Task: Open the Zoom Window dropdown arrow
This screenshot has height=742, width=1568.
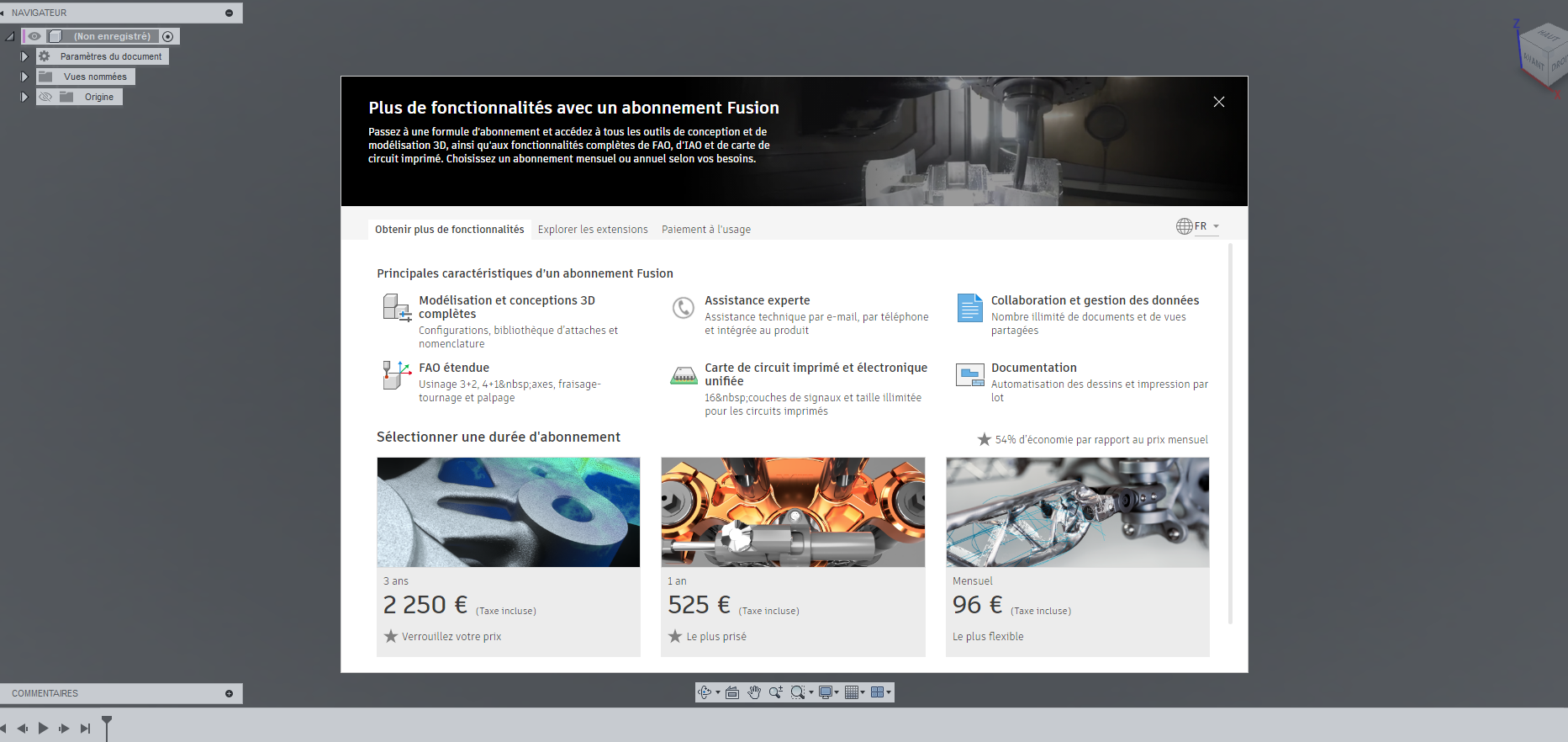Action: (x=810, y=692)
